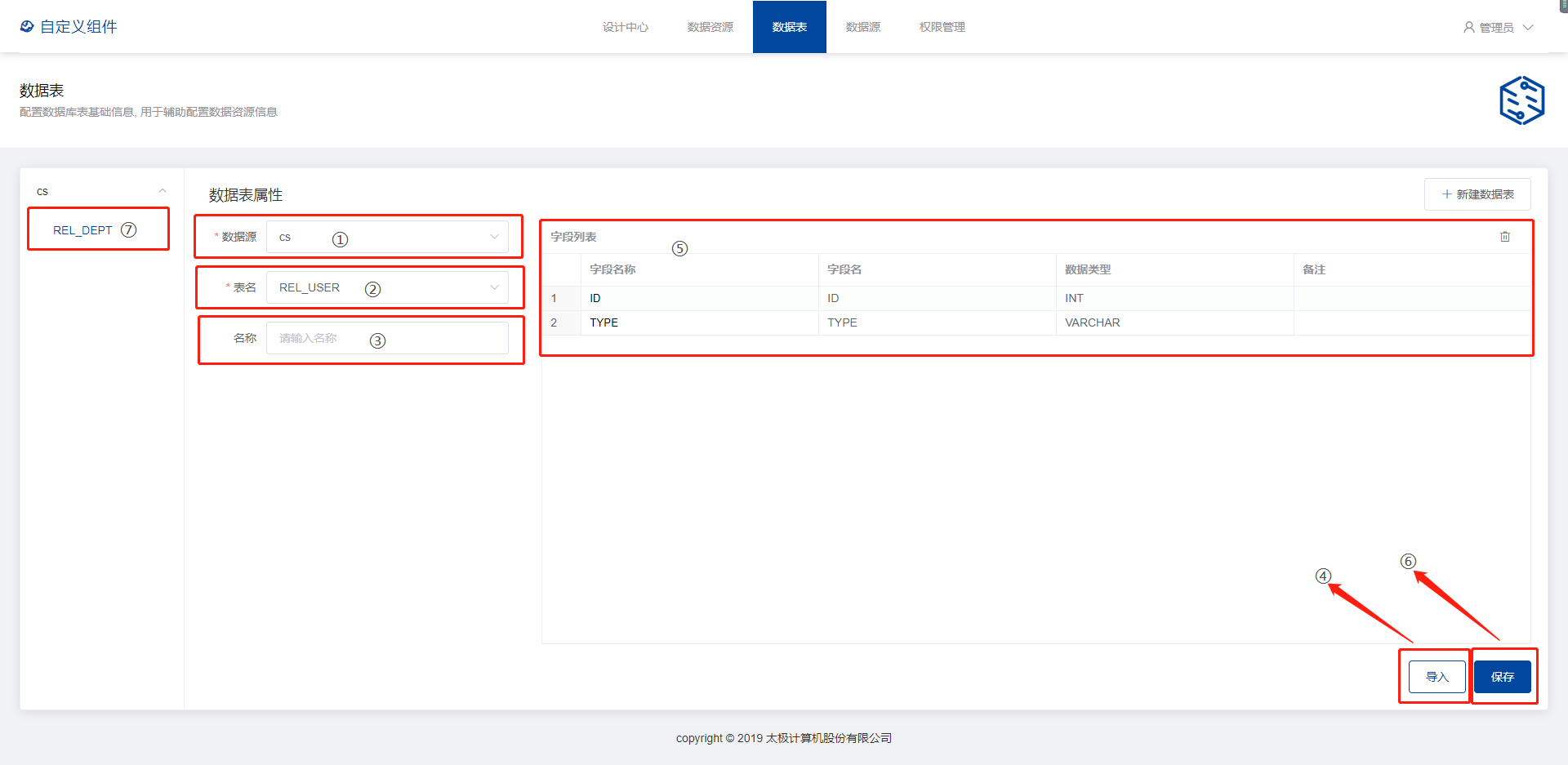Open the 数据源 navigation tab
The height and width of the screenshot is (765, 1568).
point(863,27)
